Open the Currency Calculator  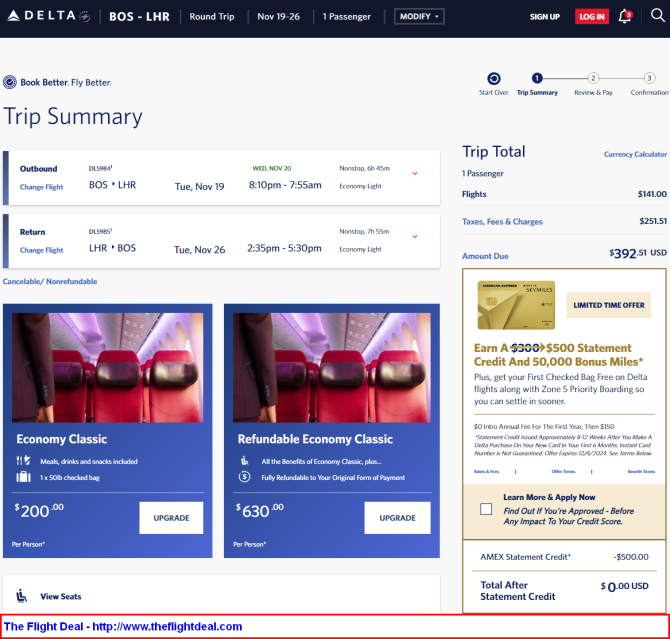(x=635, y=154)
